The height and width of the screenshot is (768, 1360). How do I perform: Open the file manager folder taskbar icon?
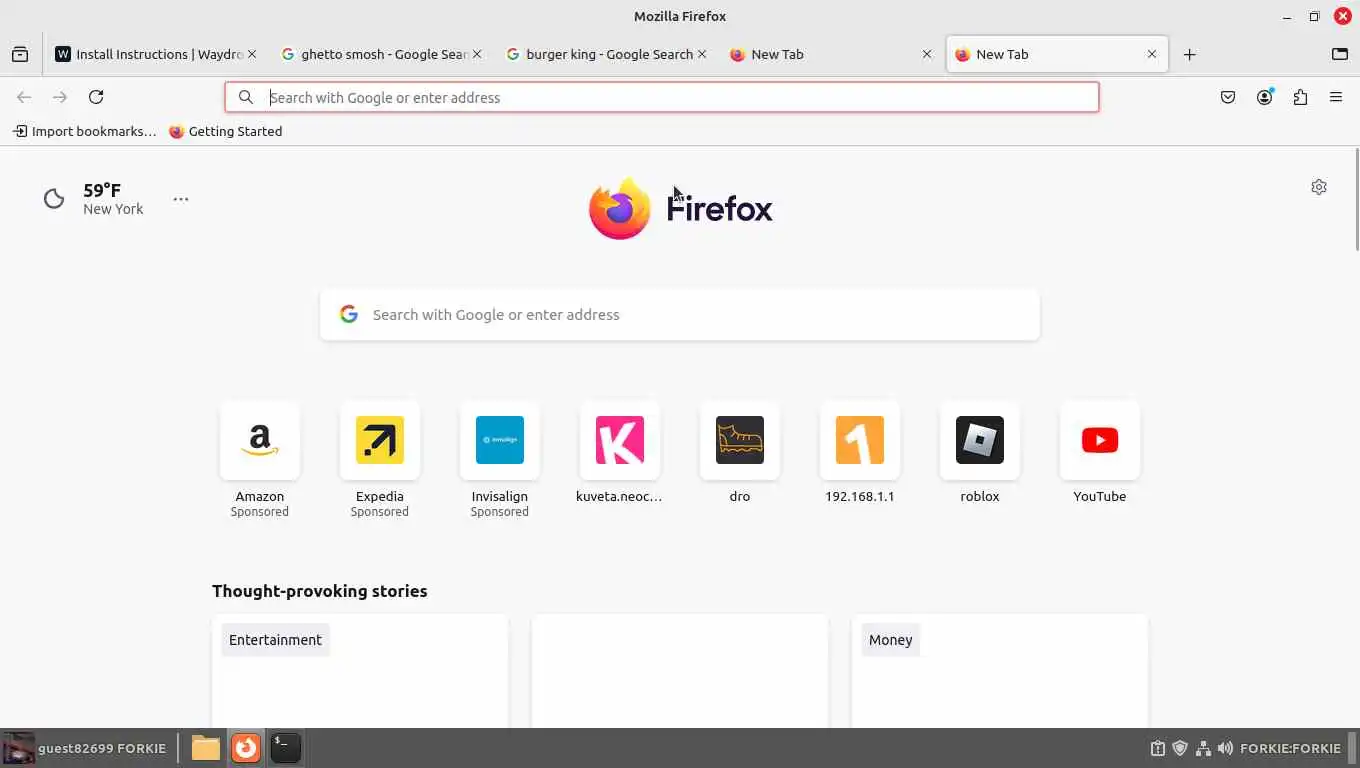click(206, 748)
